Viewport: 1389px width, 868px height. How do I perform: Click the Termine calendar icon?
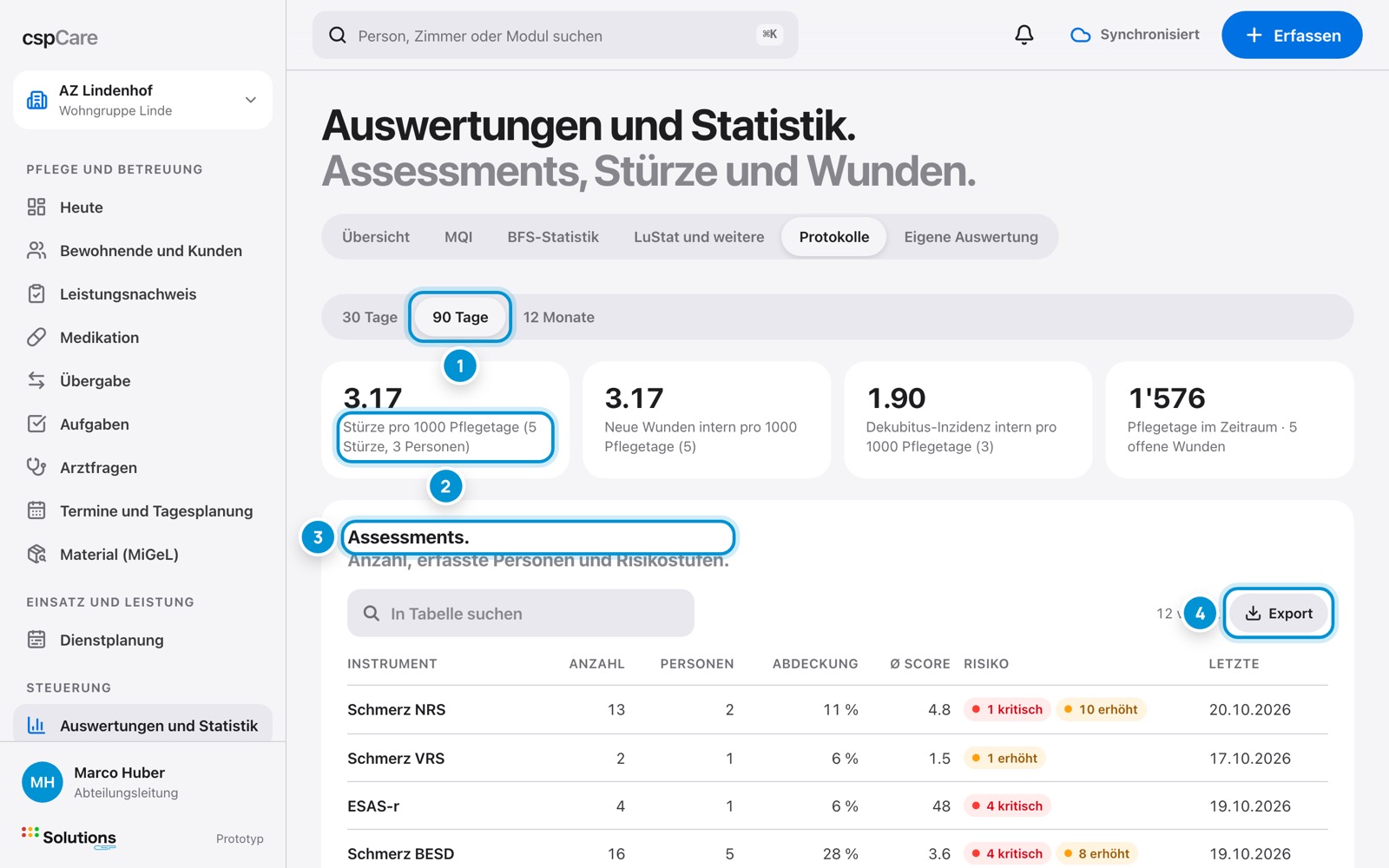[36, 510]
